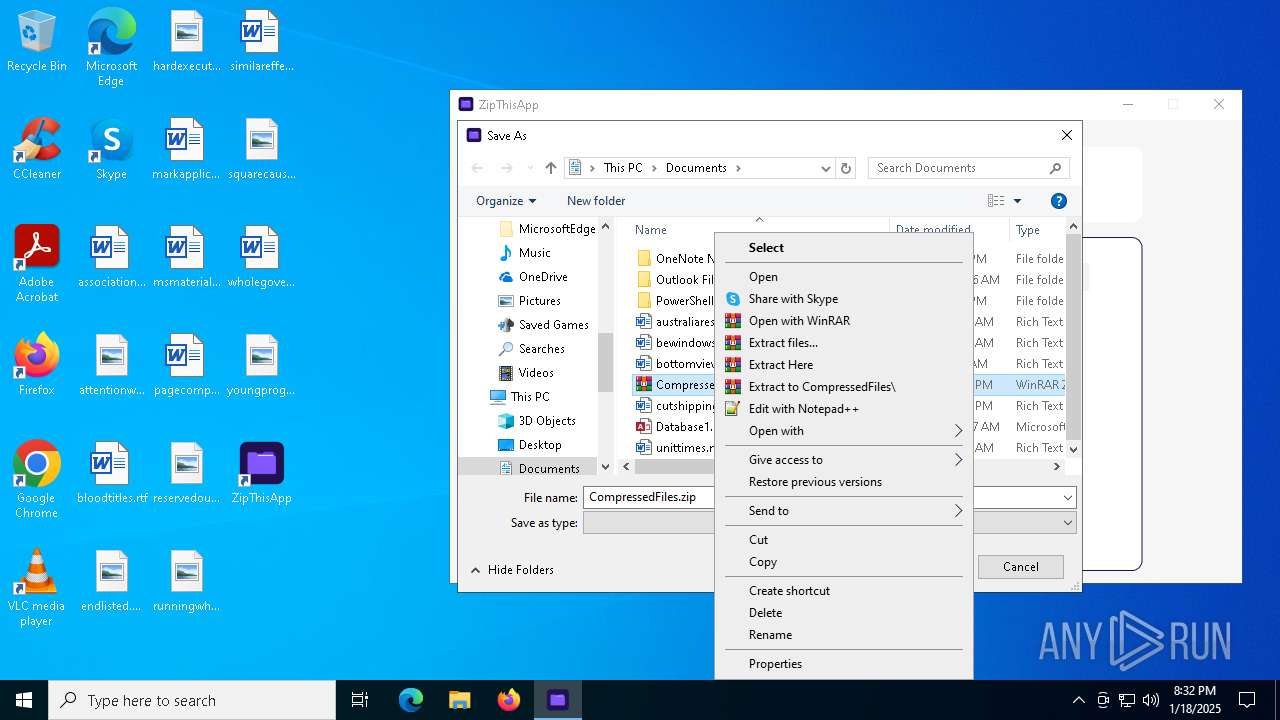Choose Cut in context menu
This screenshot has height=720, width=1280.
tap(843, 540)
